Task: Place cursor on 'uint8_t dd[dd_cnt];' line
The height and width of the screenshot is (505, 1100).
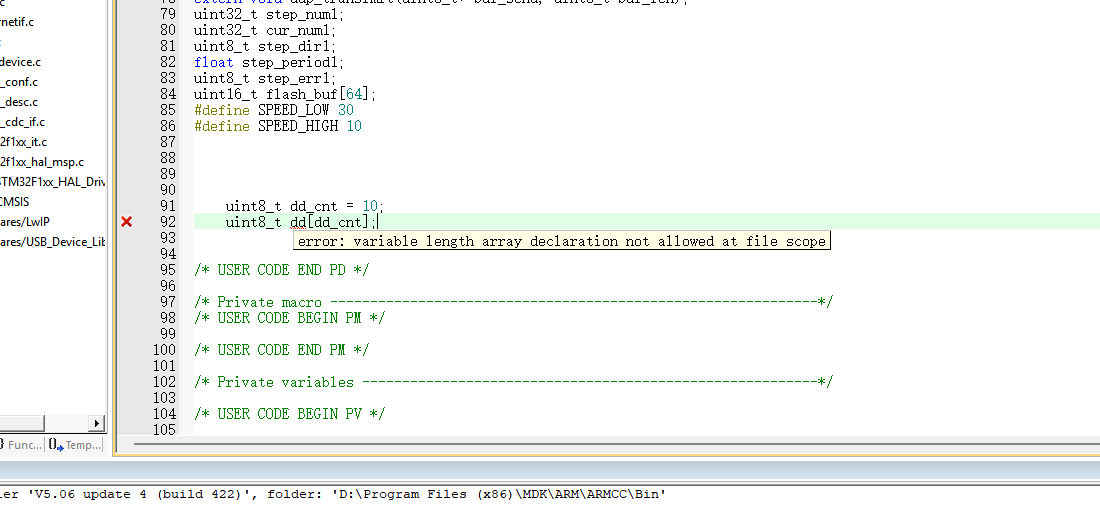Action: pos(302,222)
